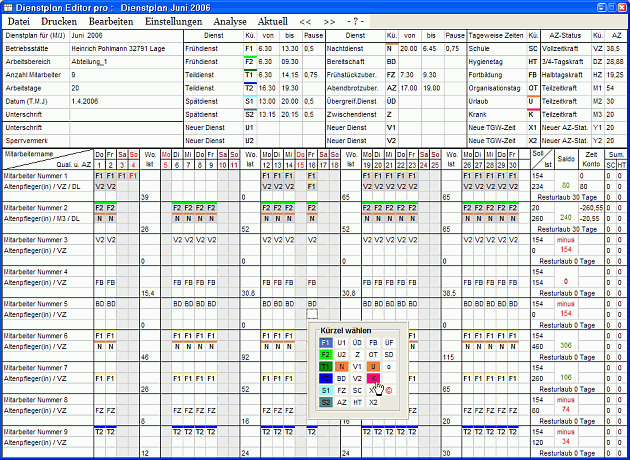Pick V1 in the Kürzel wählen popup
This screenshot has width=630, height=460.
coord(357,367)
